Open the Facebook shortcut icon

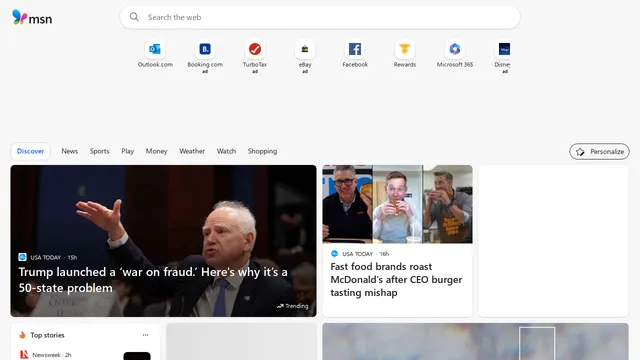[x=355, y=49]
